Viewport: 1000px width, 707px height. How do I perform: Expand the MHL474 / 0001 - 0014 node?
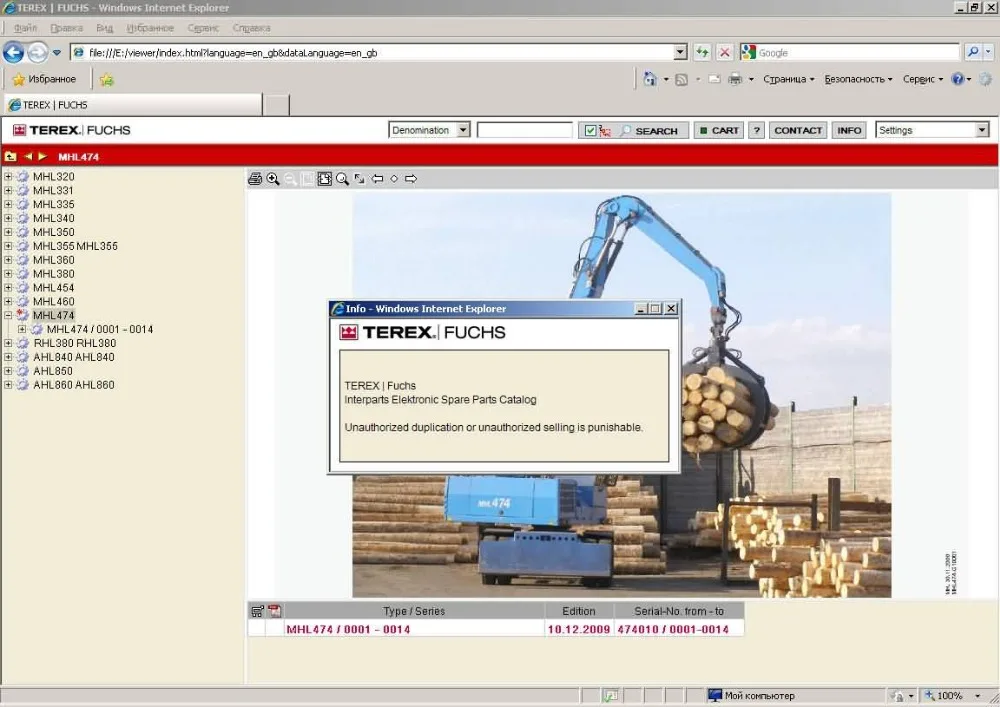(x=22, y=329)
